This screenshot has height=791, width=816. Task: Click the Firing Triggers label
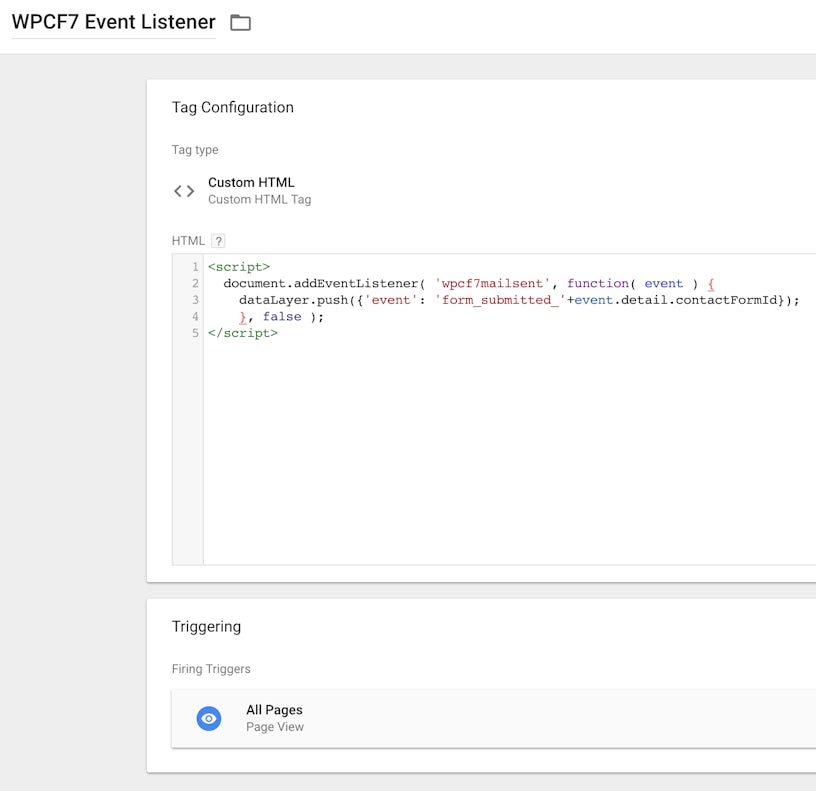pos(211,669)
